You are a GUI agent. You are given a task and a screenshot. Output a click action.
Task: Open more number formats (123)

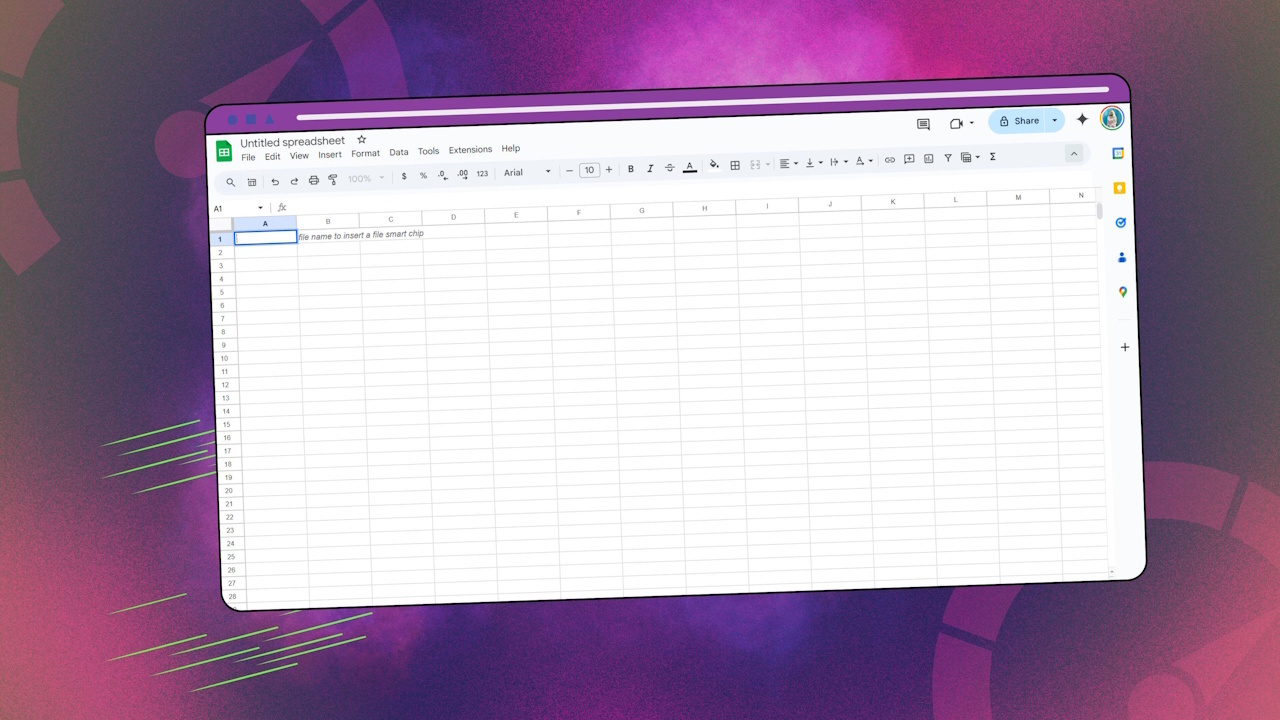click(x=482, y=173)
